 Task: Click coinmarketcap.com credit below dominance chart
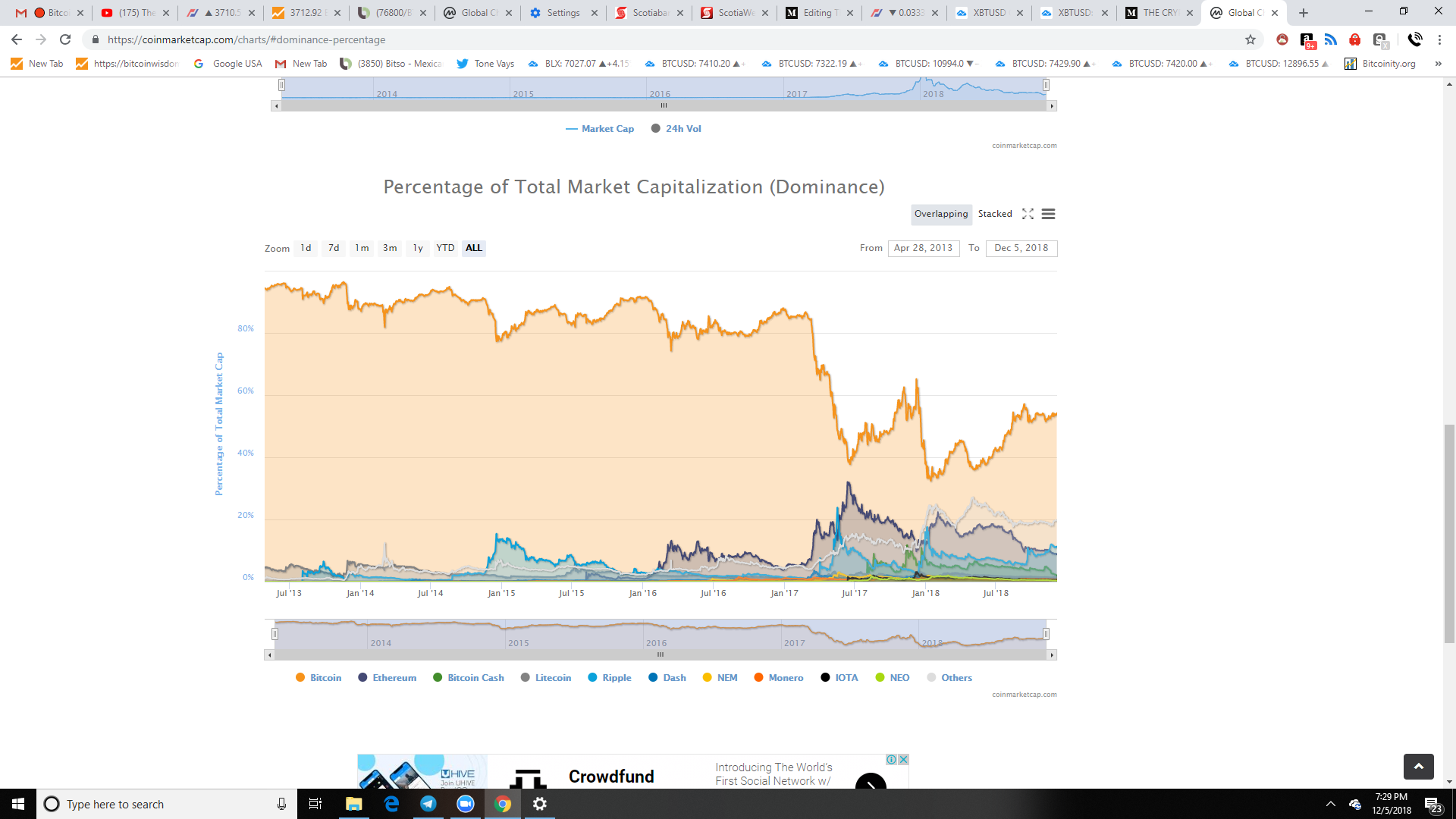click(1025, 695)
